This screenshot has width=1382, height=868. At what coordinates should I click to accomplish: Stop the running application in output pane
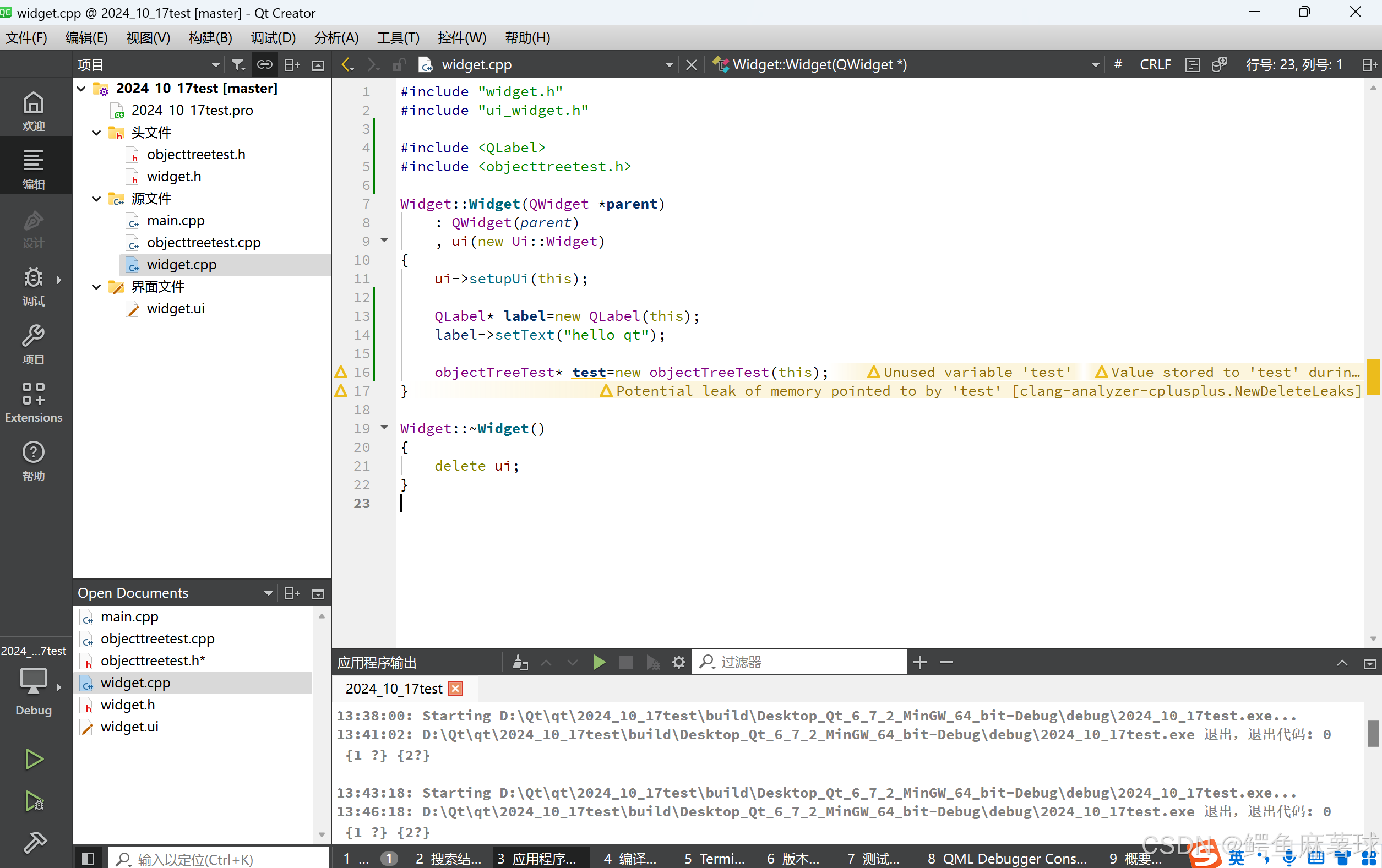[625, 662]
